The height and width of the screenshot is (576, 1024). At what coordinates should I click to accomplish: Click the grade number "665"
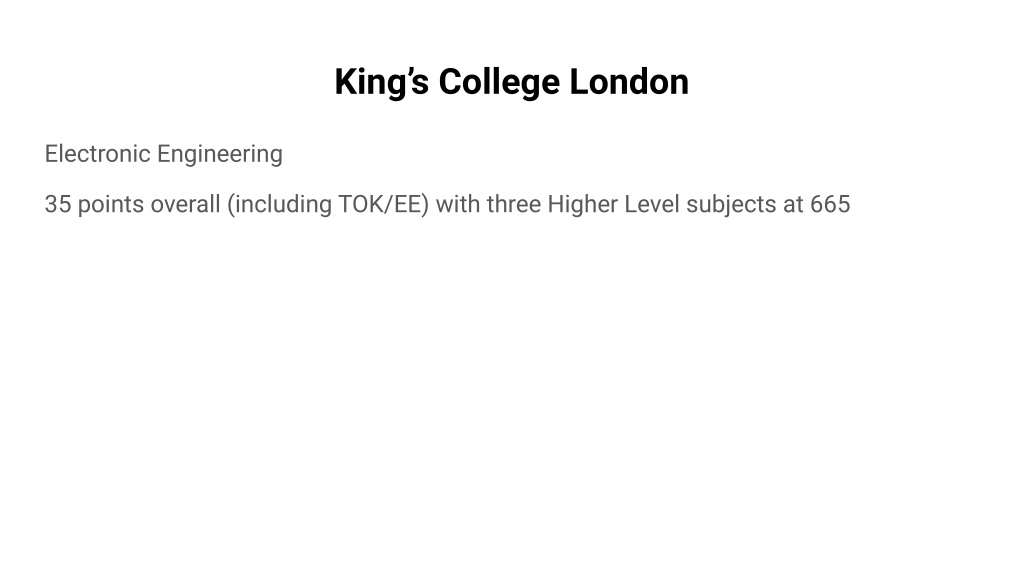click(830, 204)
